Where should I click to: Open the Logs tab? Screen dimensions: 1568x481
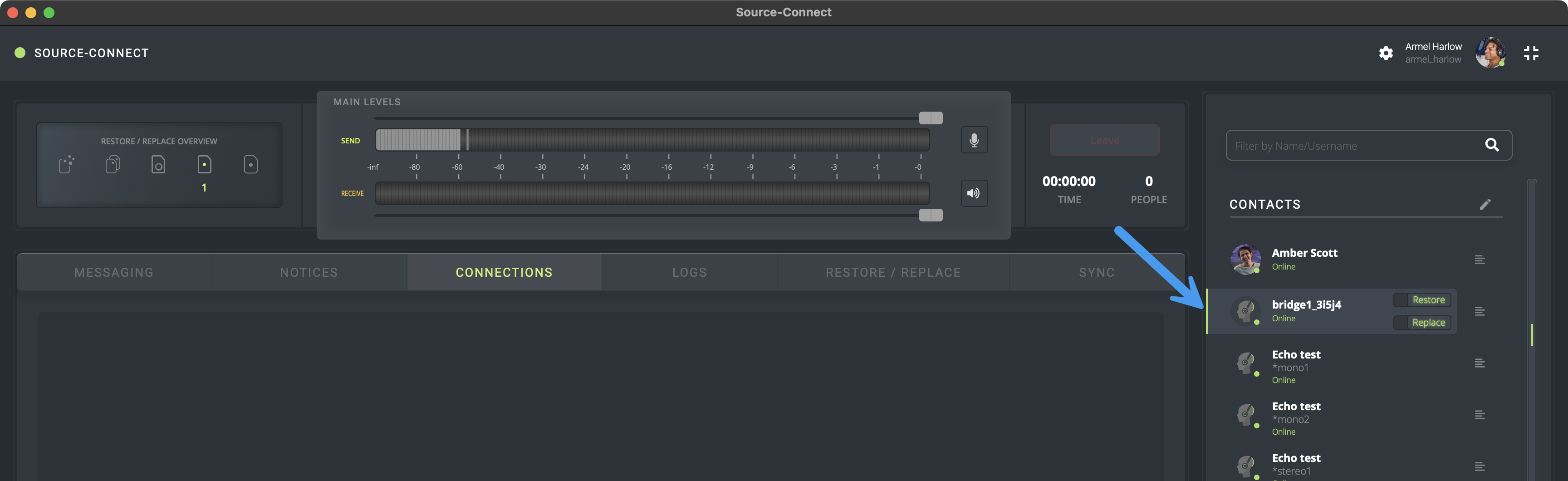(689, 273)
